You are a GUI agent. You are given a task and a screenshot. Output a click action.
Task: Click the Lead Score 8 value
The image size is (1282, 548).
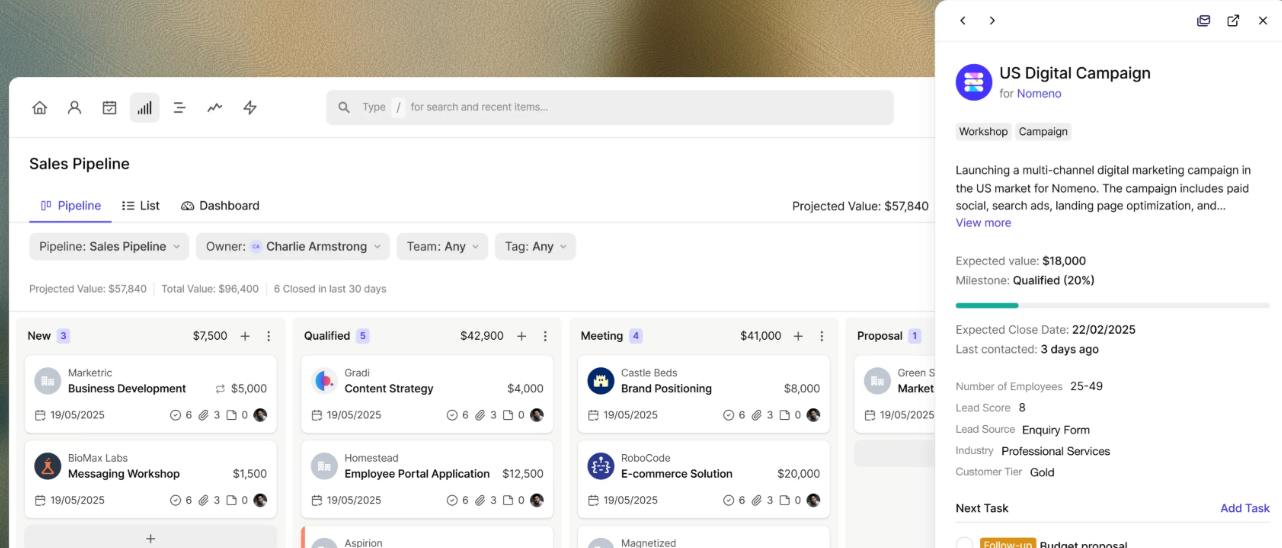(1022, 408)
